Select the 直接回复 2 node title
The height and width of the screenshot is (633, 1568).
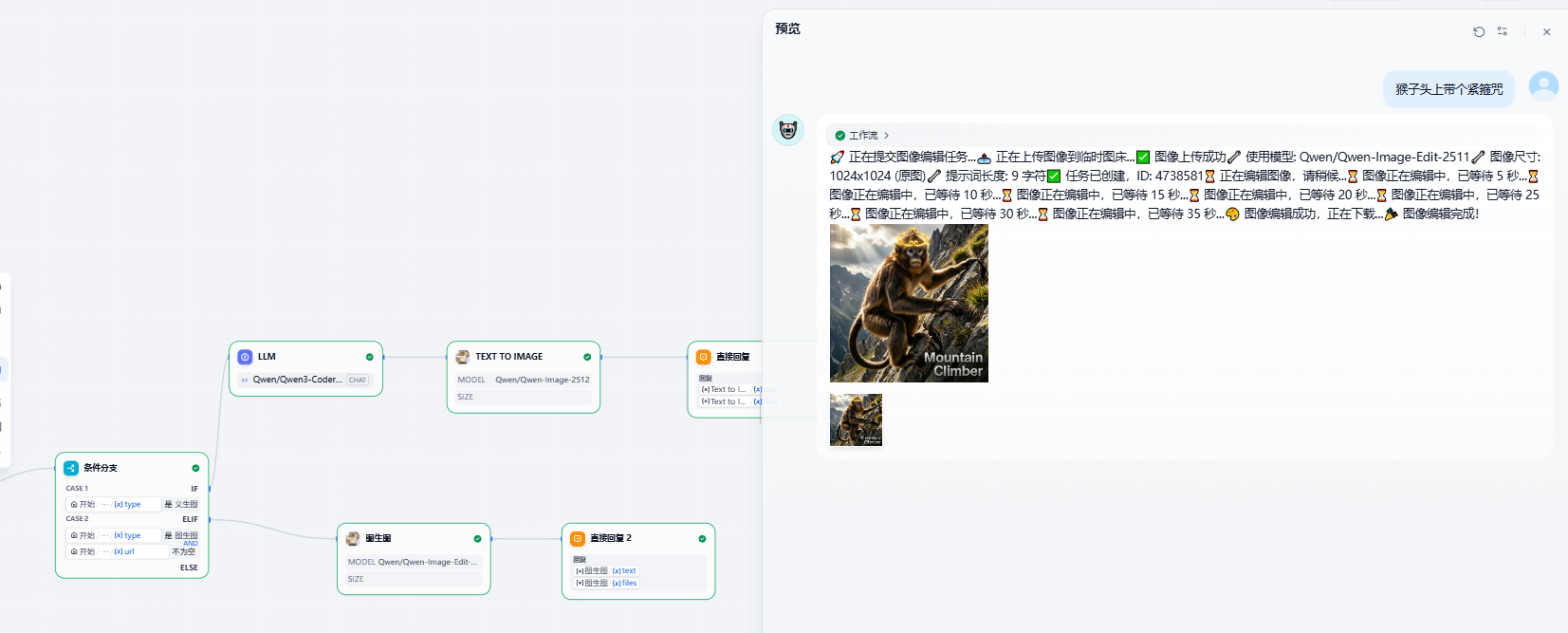click(x=611, y=538)
